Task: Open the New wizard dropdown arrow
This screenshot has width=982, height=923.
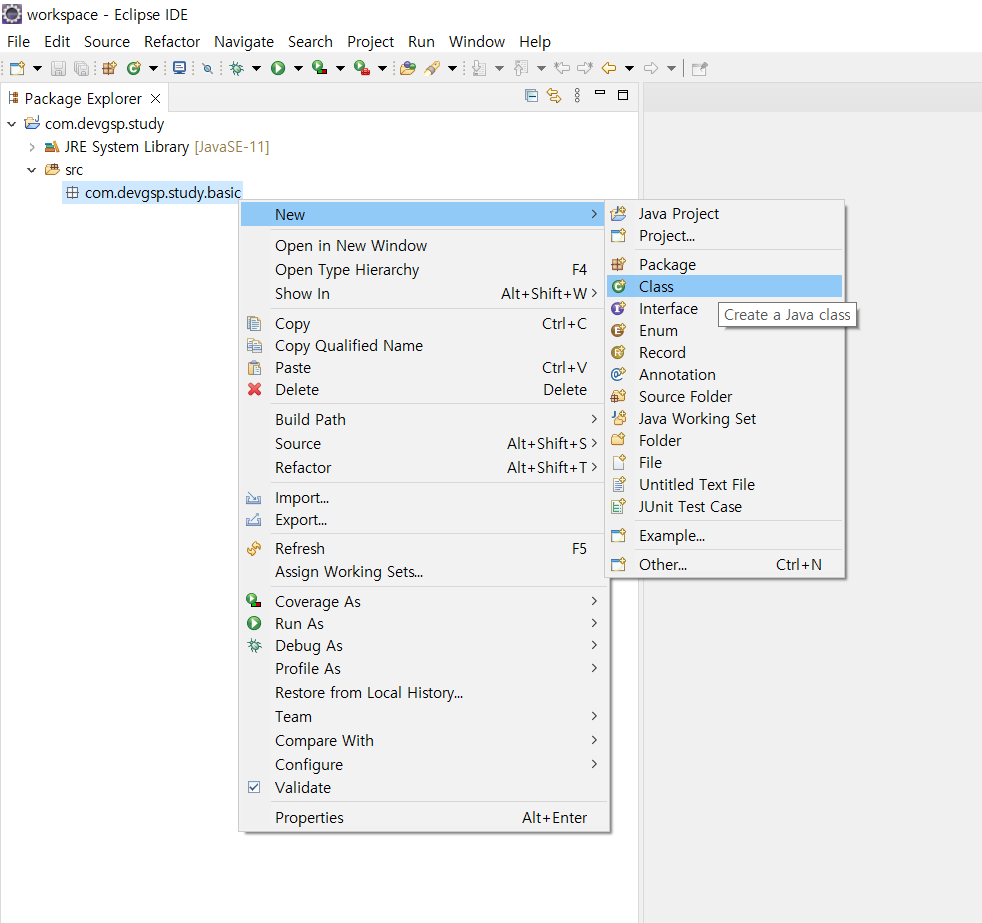Action: pyautogui.click(x=37, y=68)
